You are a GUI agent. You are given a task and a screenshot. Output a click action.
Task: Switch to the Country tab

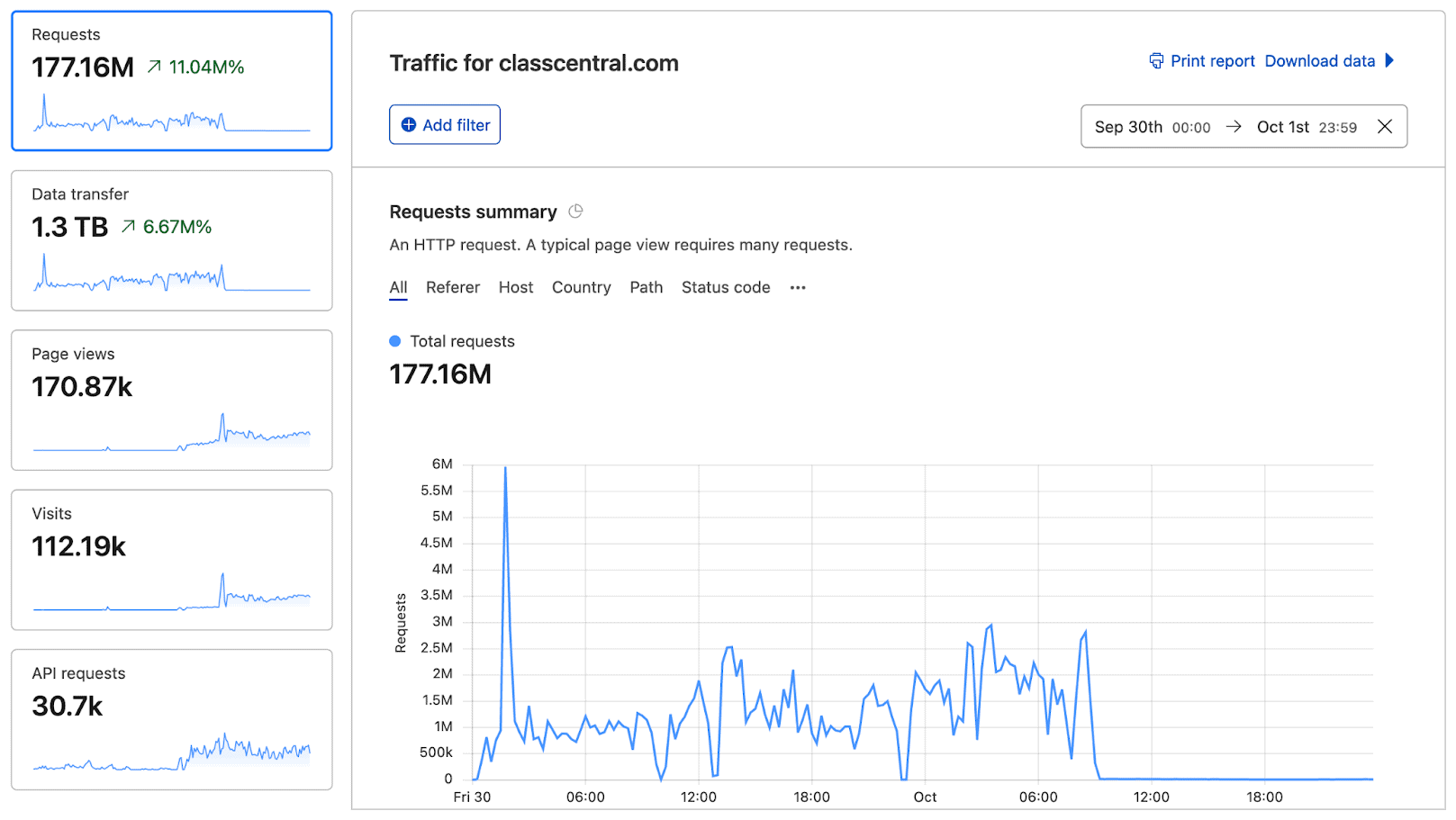coord(581,288)
